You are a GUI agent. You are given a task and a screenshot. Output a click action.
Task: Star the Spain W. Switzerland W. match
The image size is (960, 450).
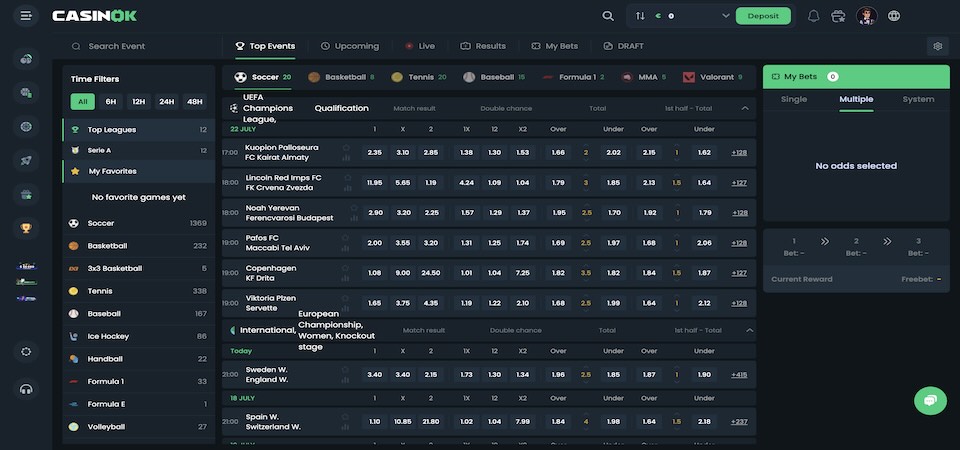click(x=345, y=417)
